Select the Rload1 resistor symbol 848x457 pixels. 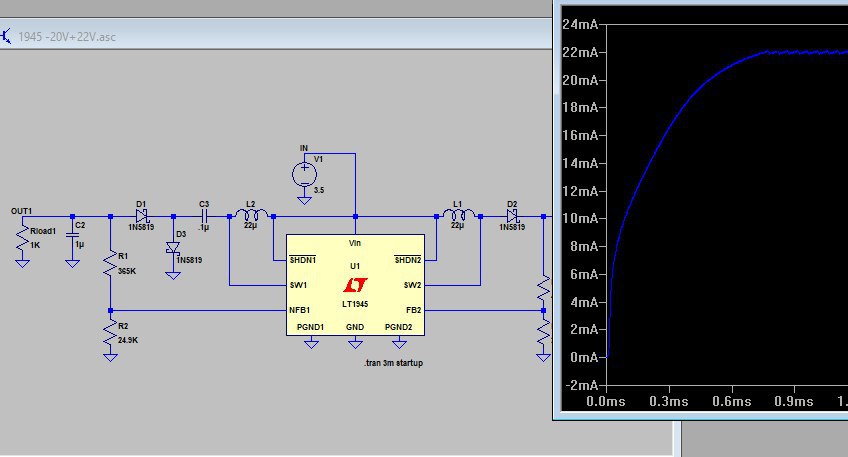[x=23, y=239]
